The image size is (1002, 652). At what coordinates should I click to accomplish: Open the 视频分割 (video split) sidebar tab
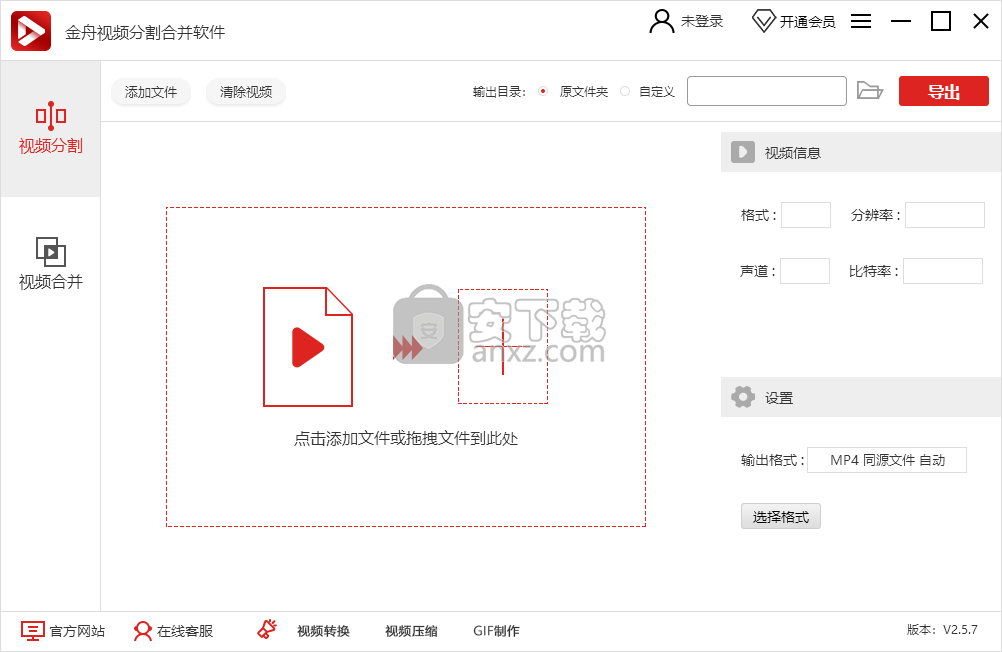pos(50,128)
